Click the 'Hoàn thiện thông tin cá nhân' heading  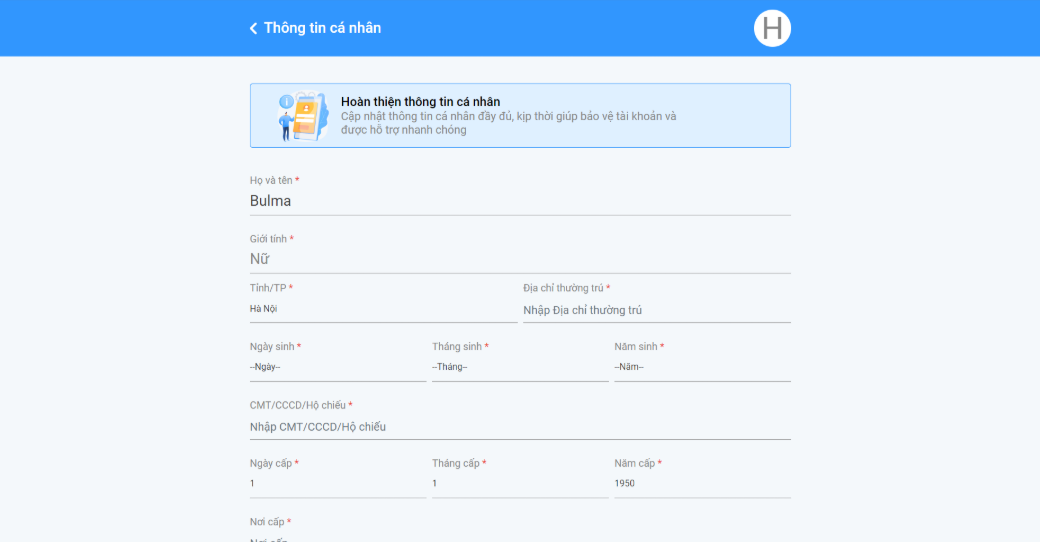(x=420, y=101)
